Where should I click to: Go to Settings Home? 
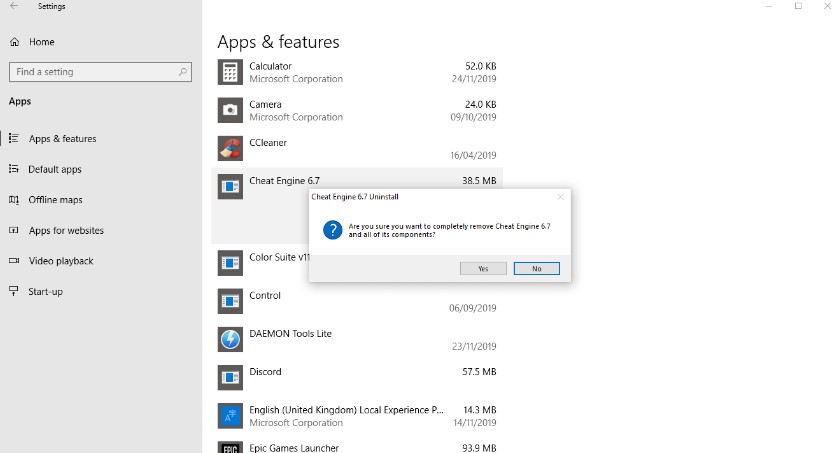[42, 42]
